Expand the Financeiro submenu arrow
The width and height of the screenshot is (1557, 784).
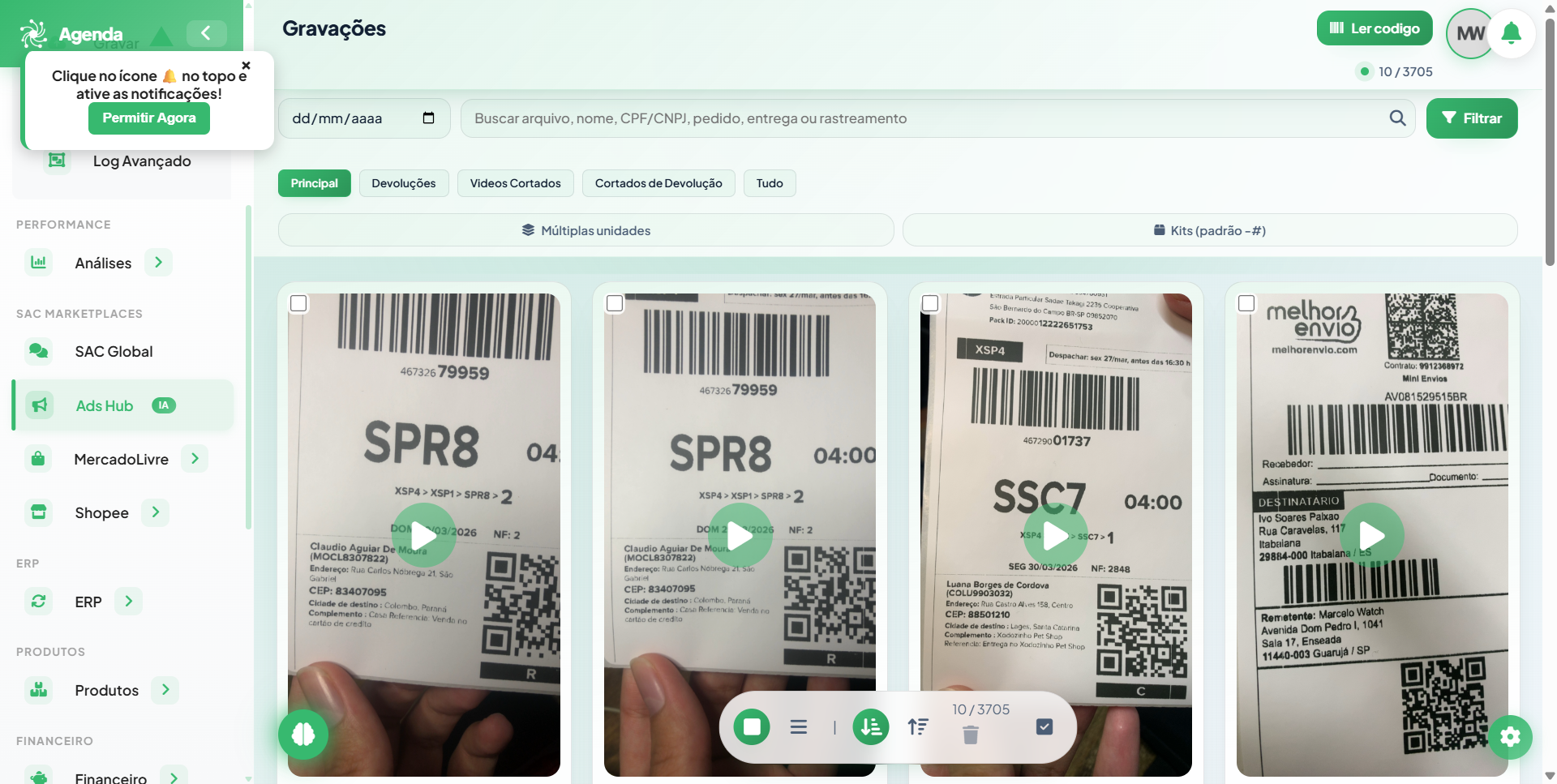click(x=174, y=777)
